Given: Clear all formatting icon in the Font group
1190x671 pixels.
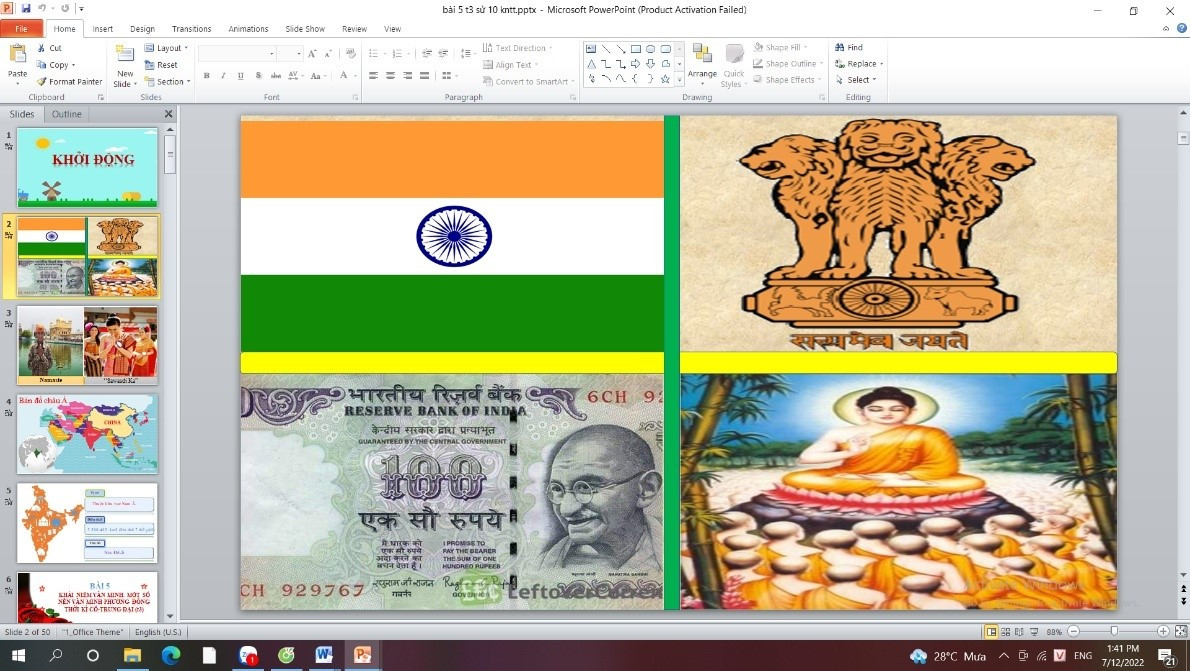Looking at the screenshot, I should (x=351, y=54).
